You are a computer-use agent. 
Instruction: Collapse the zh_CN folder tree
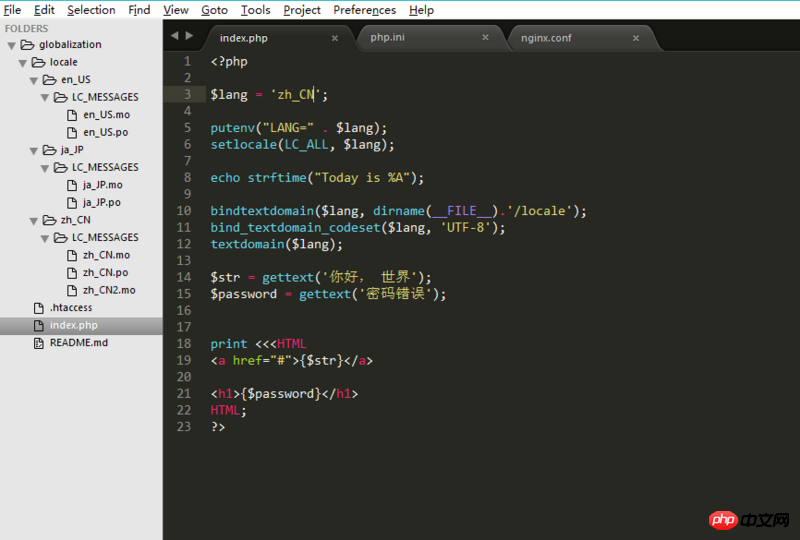coord(34,220)
